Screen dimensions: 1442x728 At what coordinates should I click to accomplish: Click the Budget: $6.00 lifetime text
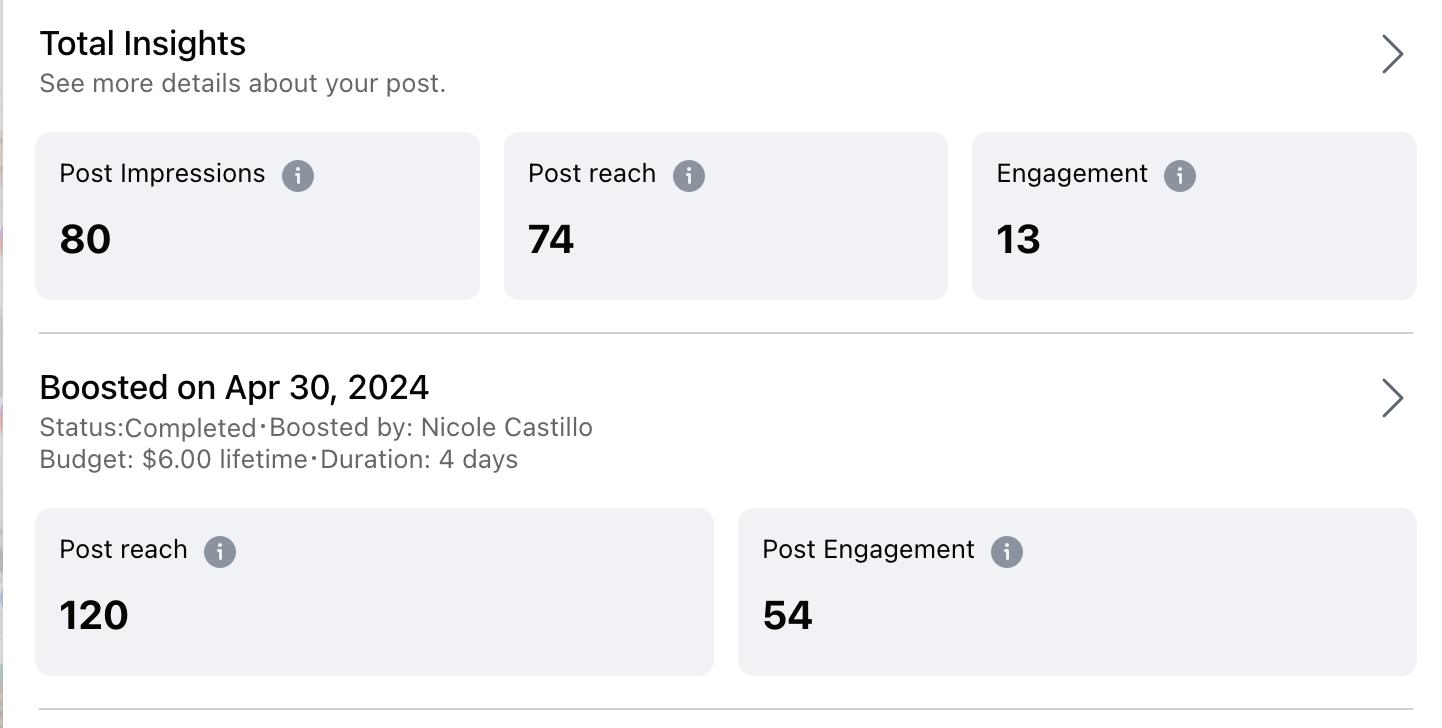(x=173, y=460)
